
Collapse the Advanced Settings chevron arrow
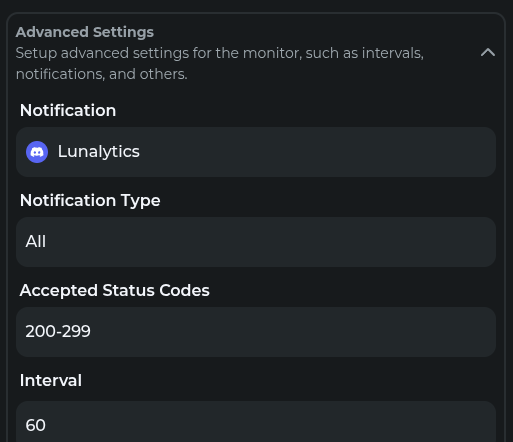[x=488, y=53]
